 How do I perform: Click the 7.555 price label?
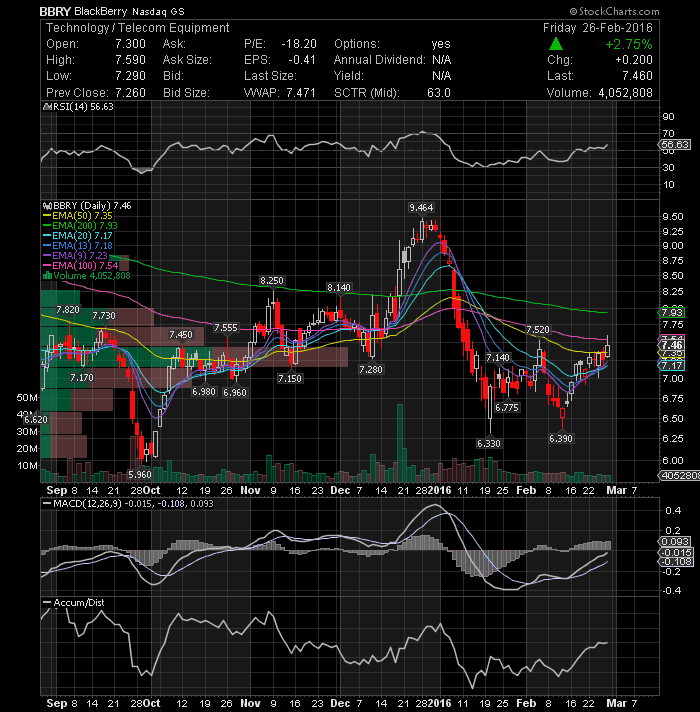226,328
